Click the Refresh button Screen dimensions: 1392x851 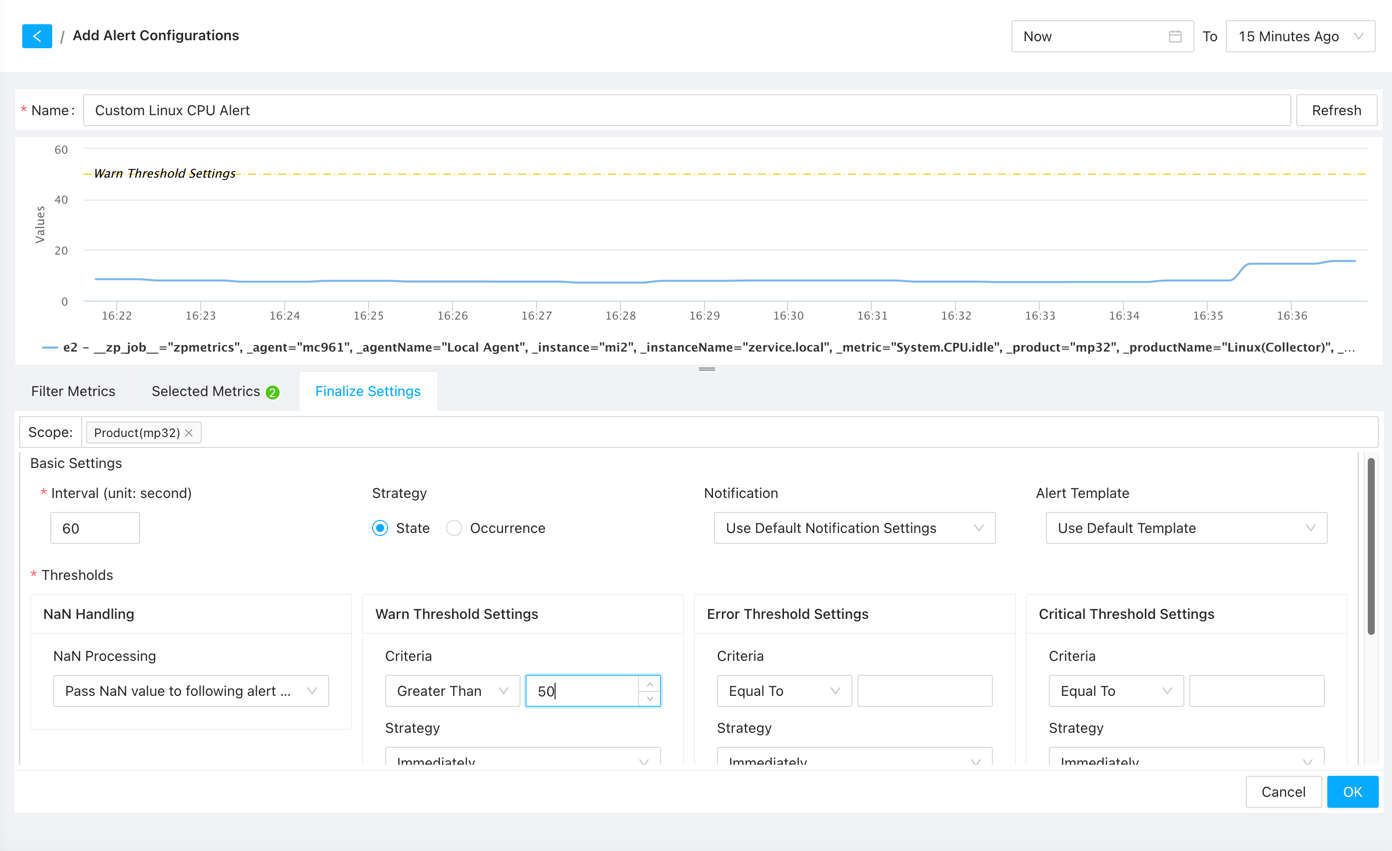tap(1336, 110)
